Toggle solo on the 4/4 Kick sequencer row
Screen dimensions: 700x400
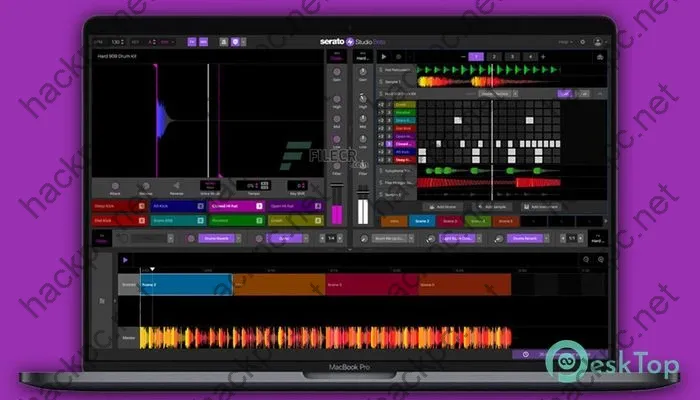tap(389, 152)
